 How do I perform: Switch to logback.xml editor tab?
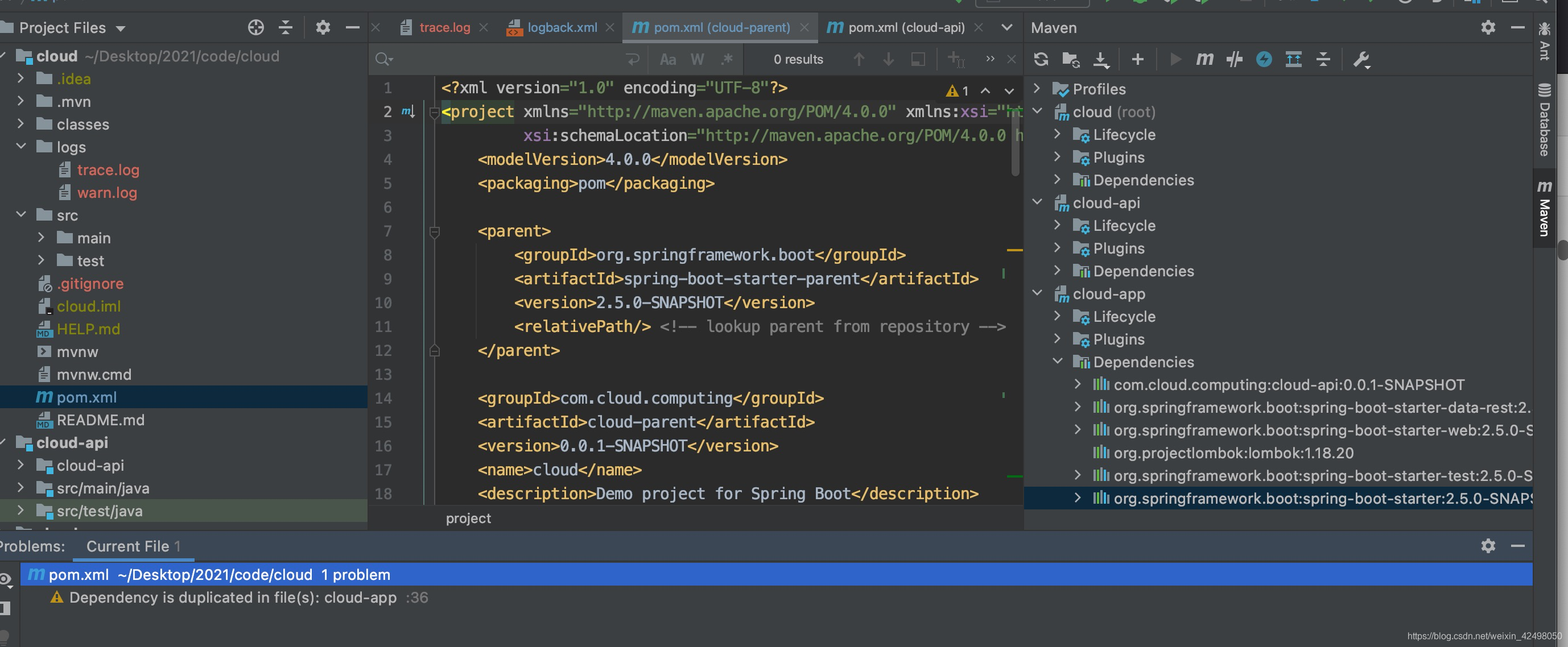561,27
